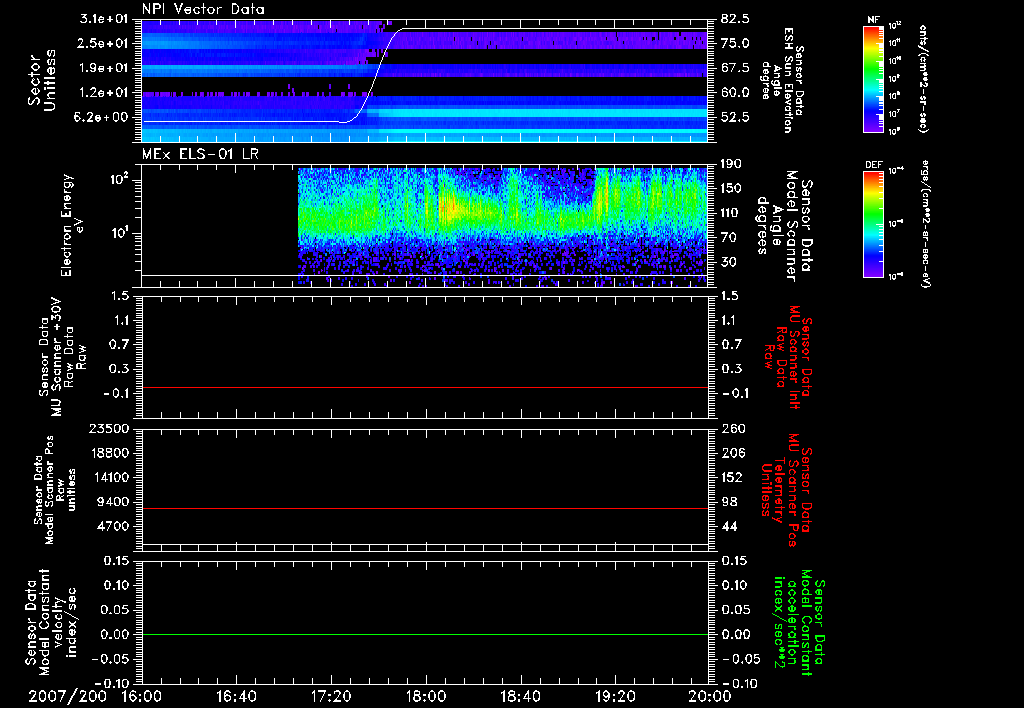Click the 23500 tick label
1024x708 pixels.
(108, 428)
